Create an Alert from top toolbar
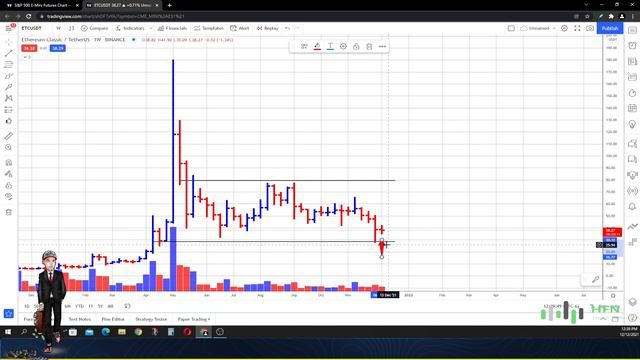Viewport: 640px width, 360px height. point(240,28)
